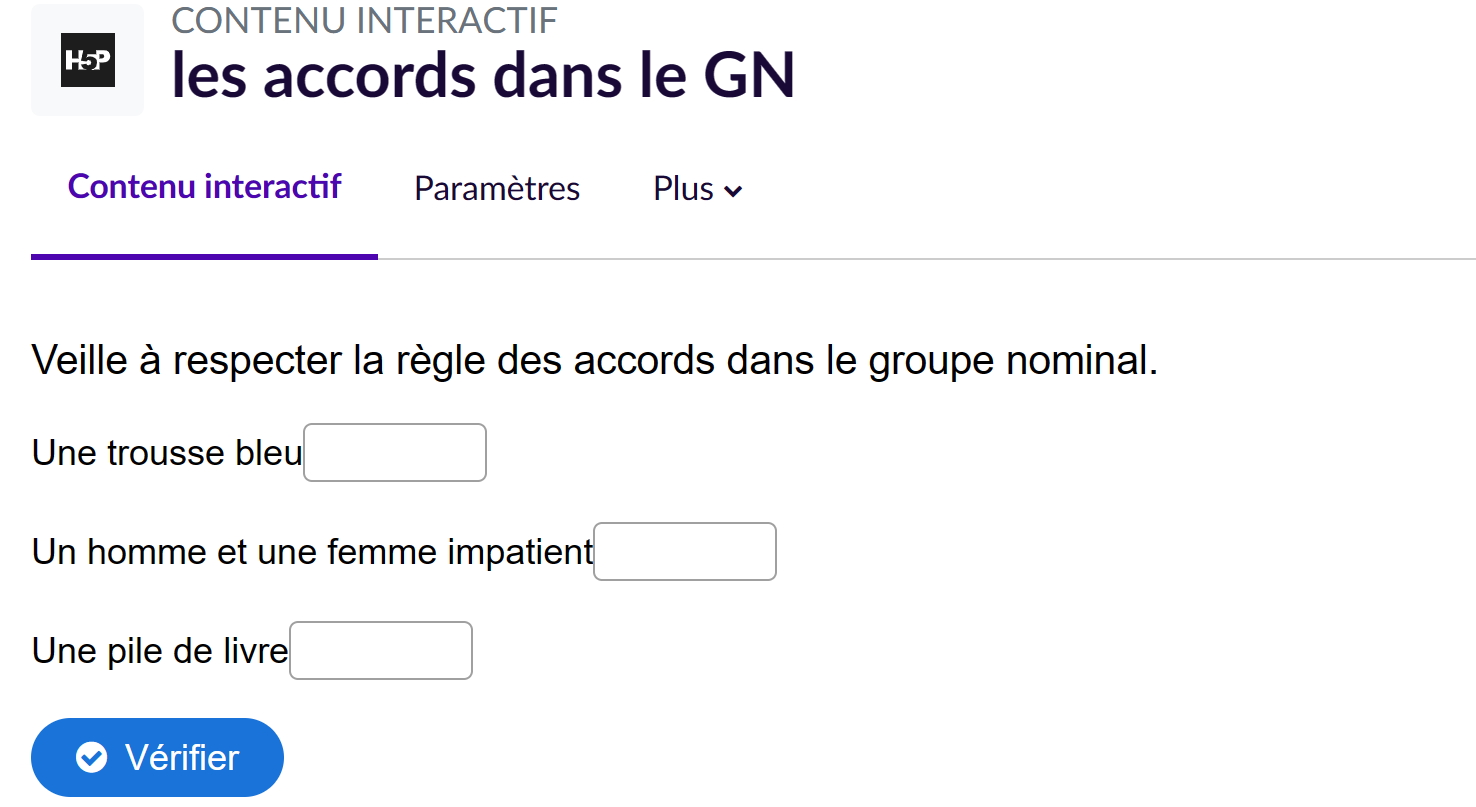Click the checkmark icon inside Vérifier
The image size is (1476, 807).
pyautogui.click(x=92, y=758)
